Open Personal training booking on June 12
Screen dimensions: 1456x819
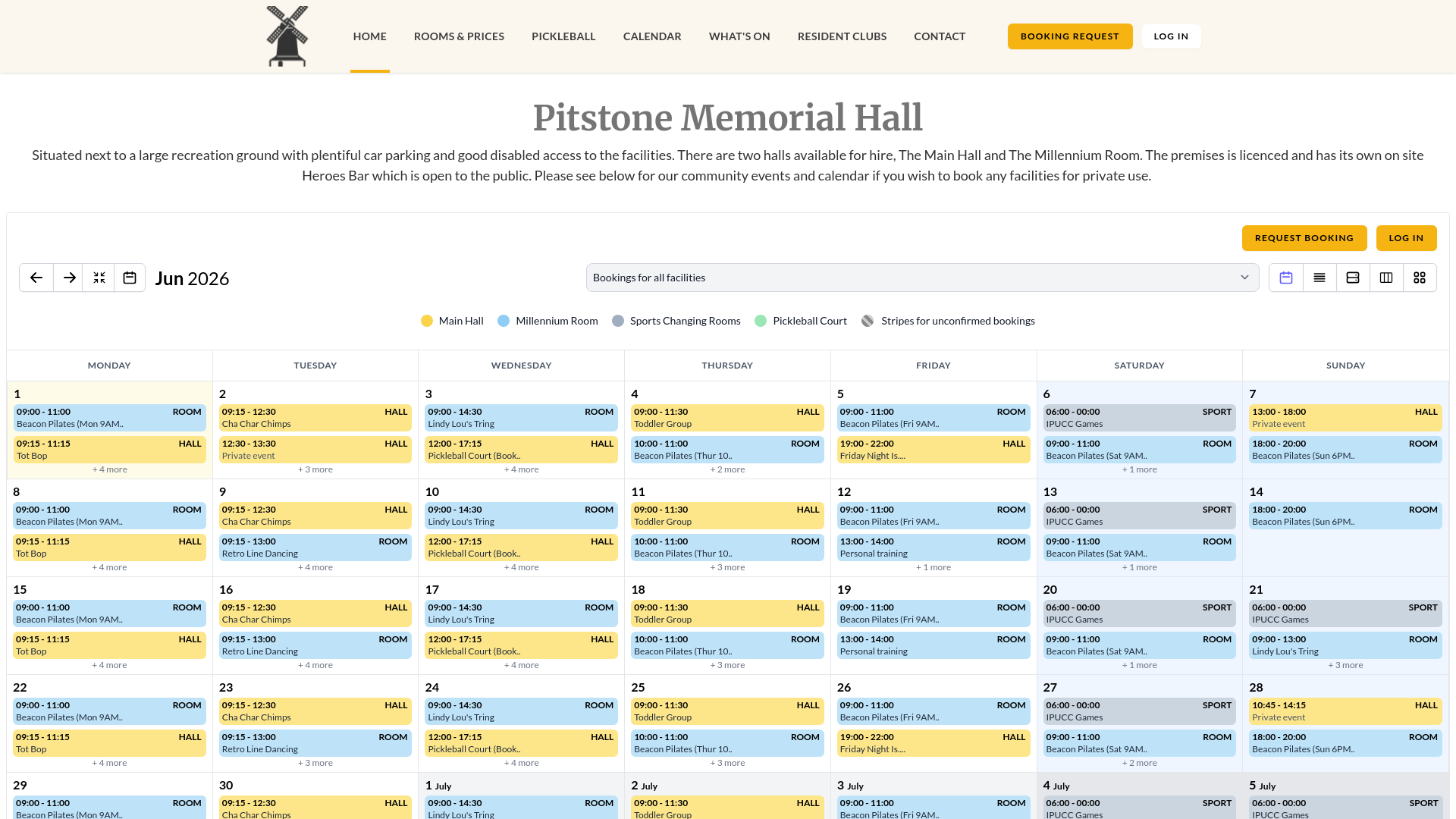coord(934,548)
